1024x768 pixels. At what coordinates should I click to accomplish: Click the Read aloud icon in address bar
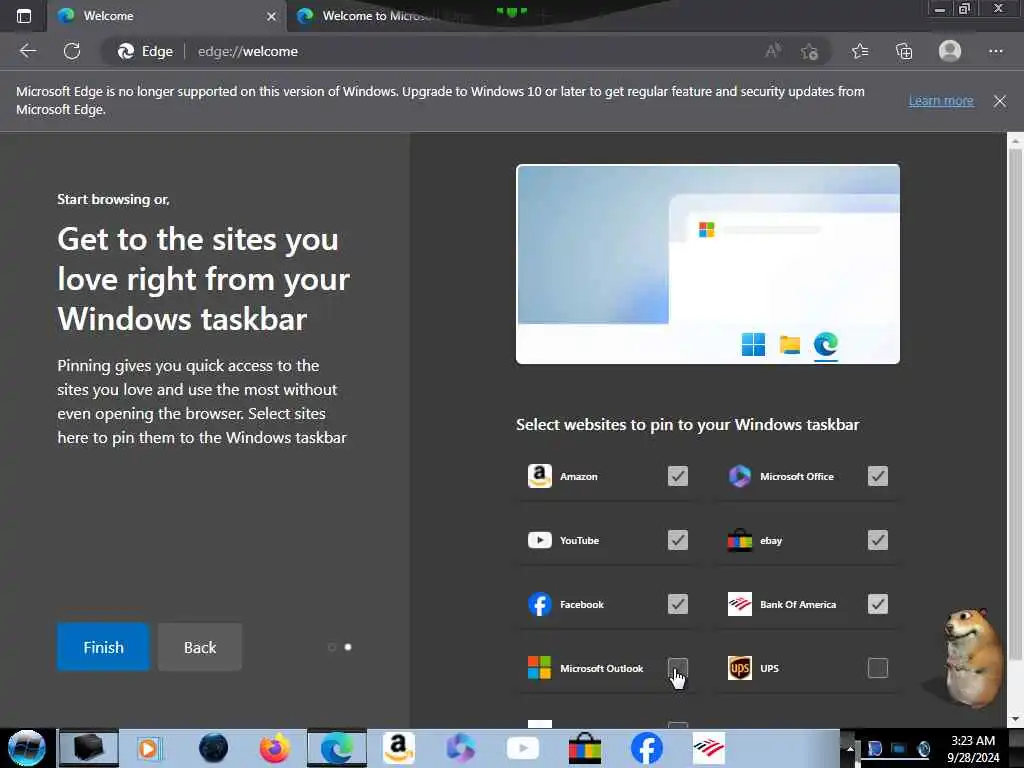click(x=773, y=51)
